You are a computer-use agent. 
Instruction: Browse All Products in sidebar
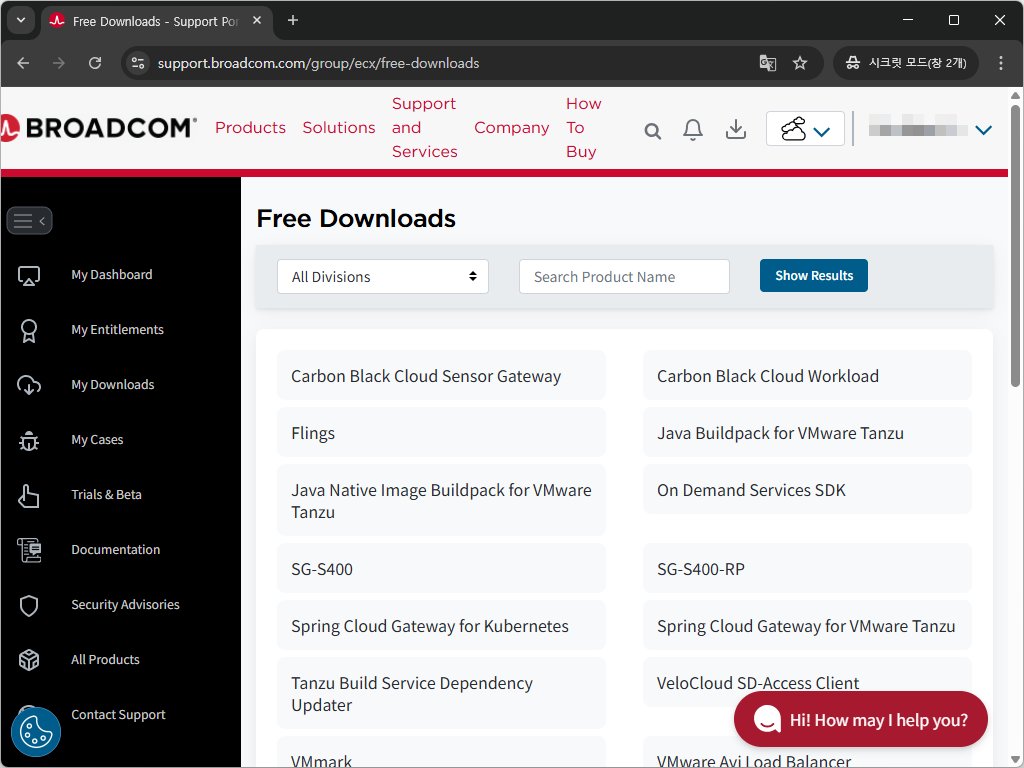click(105, 660)
